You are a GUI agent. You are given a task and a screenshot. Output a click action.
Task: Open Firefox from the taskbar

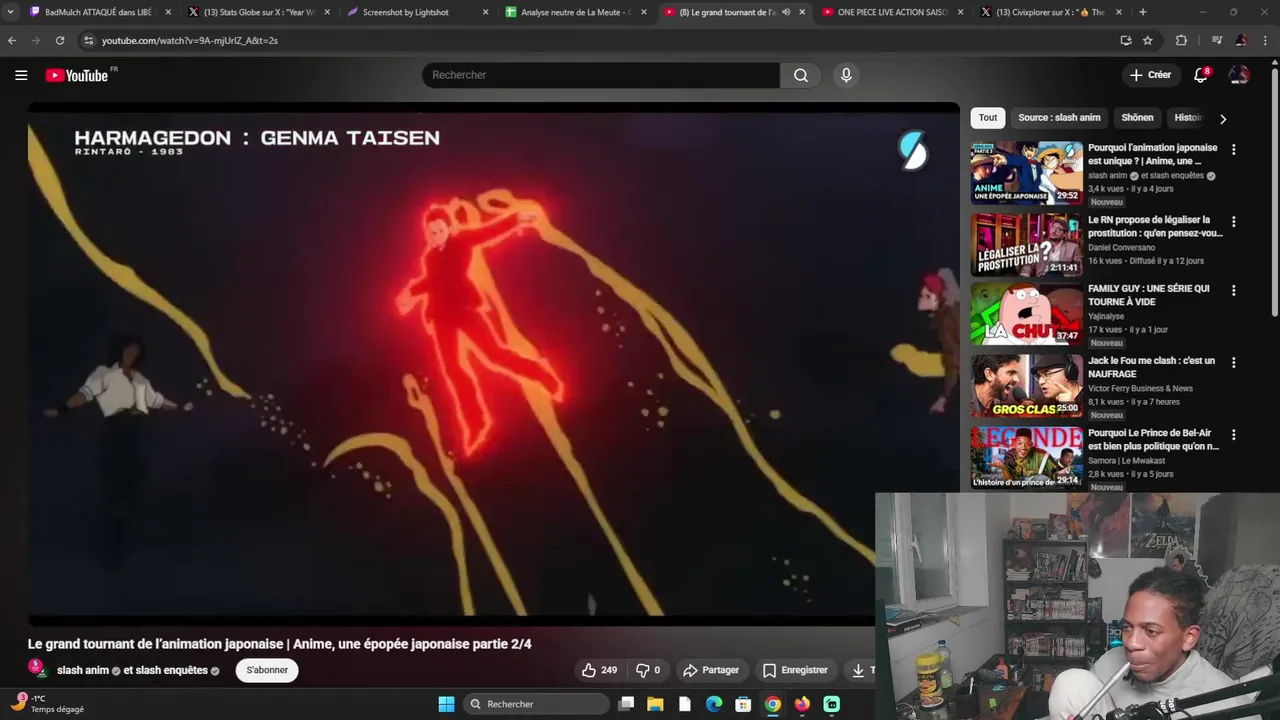[x=802, y=704]
